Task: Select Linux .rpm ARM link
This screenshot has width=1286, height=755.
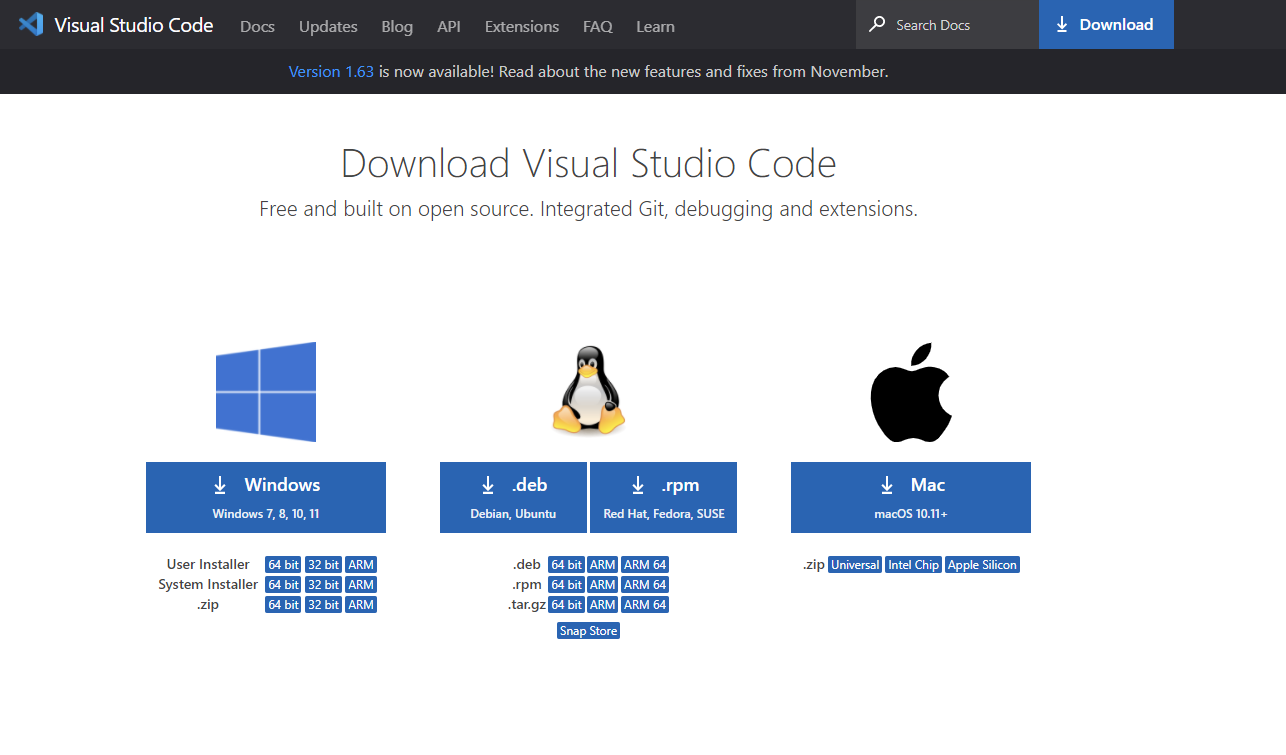Action: [x=603, y=585]
